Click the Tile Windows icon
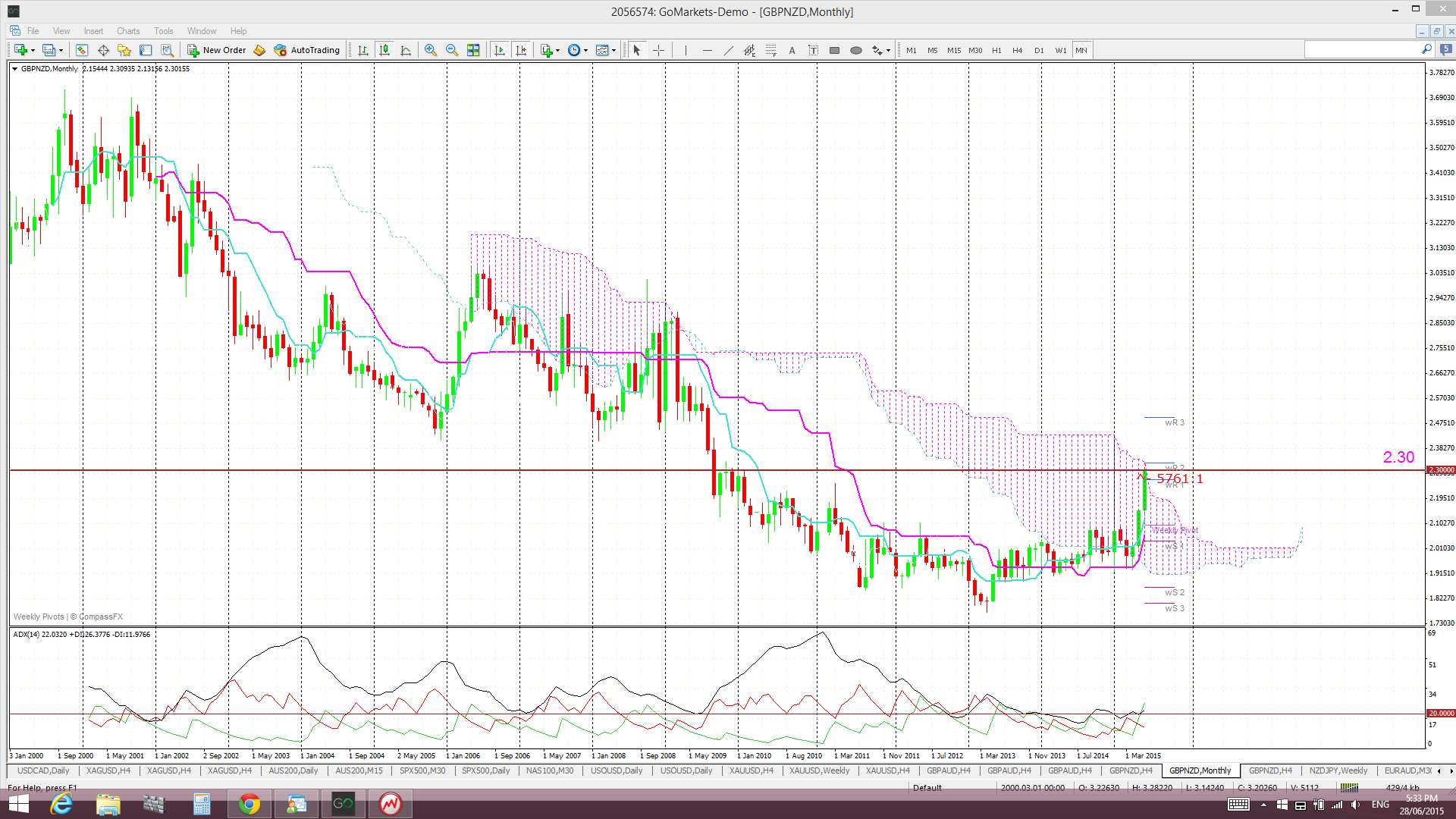 pyautogui.click(x=473, y=50)
